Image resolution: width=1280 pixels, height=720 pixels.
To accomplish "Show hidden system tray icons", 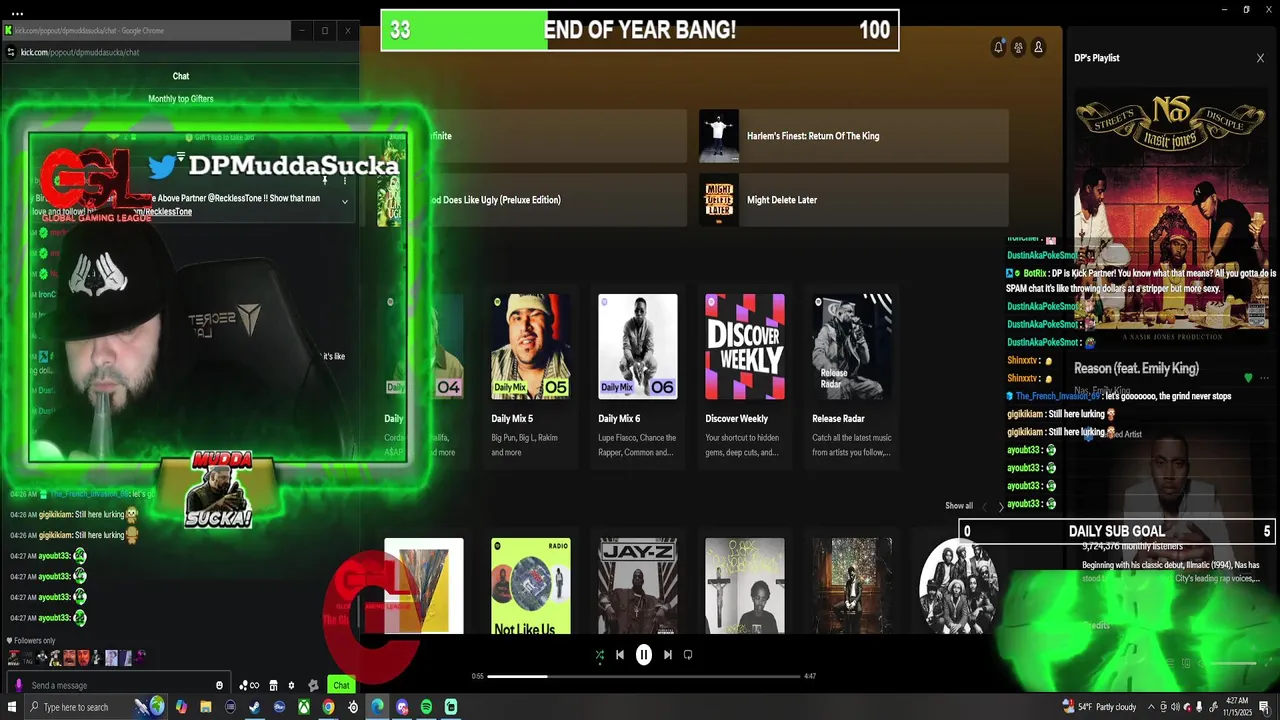I will 1150,707.
